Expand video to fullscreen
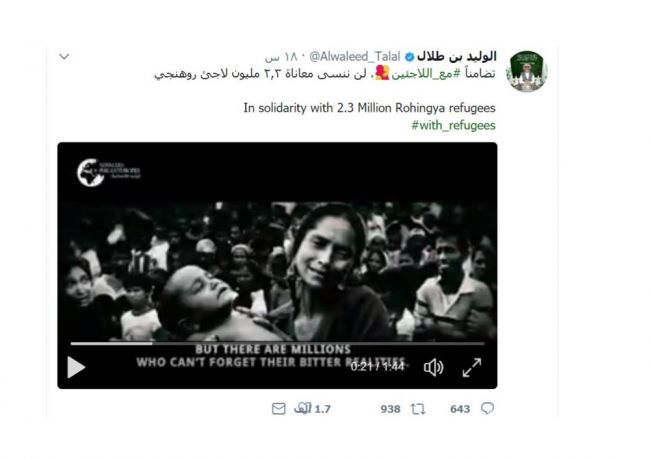Viewport: 650px width, 459px height. [x=472, y=367]
